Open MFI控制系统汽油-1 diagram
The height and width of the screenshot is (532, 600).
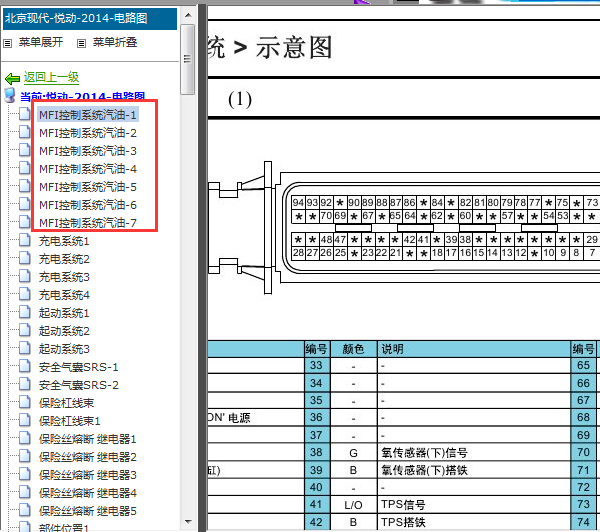click(88, 115)
